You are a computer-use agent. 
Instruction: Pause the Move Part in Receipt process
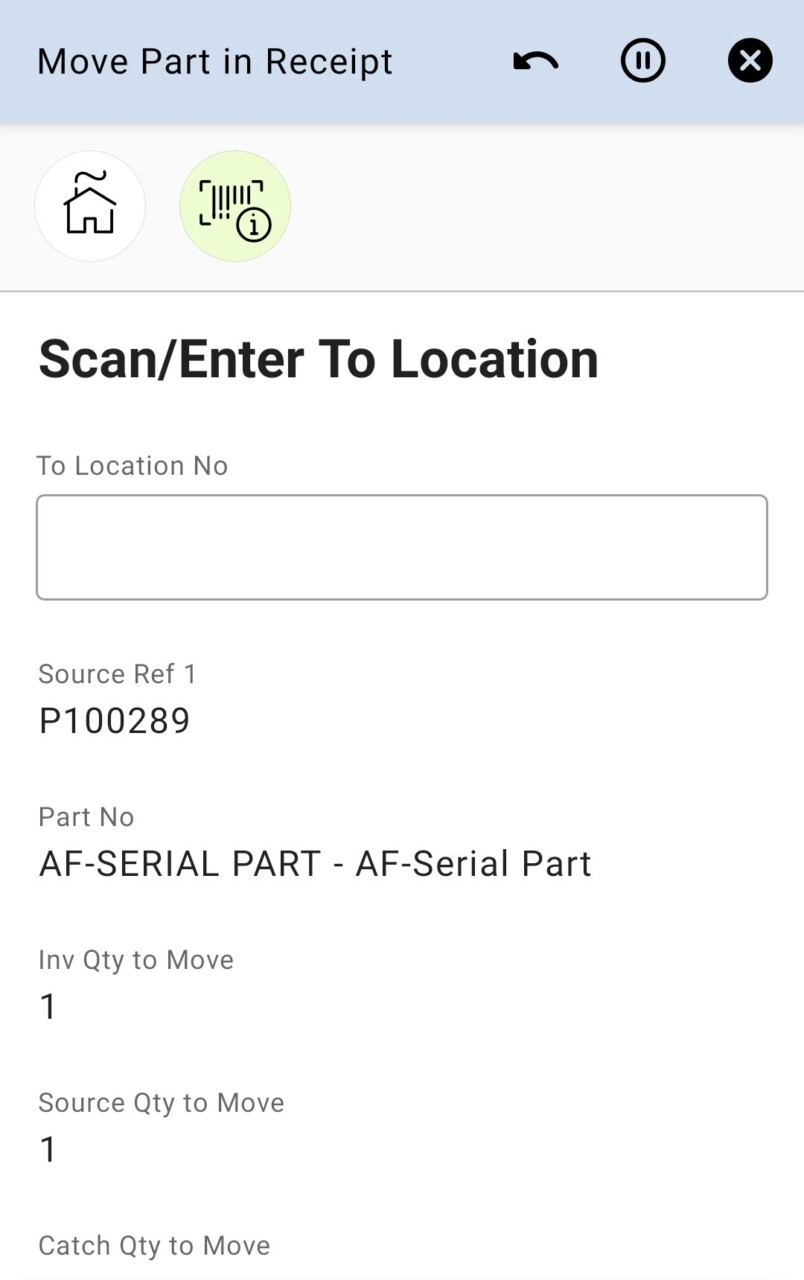pyautogui.click(x=642, y=62)
